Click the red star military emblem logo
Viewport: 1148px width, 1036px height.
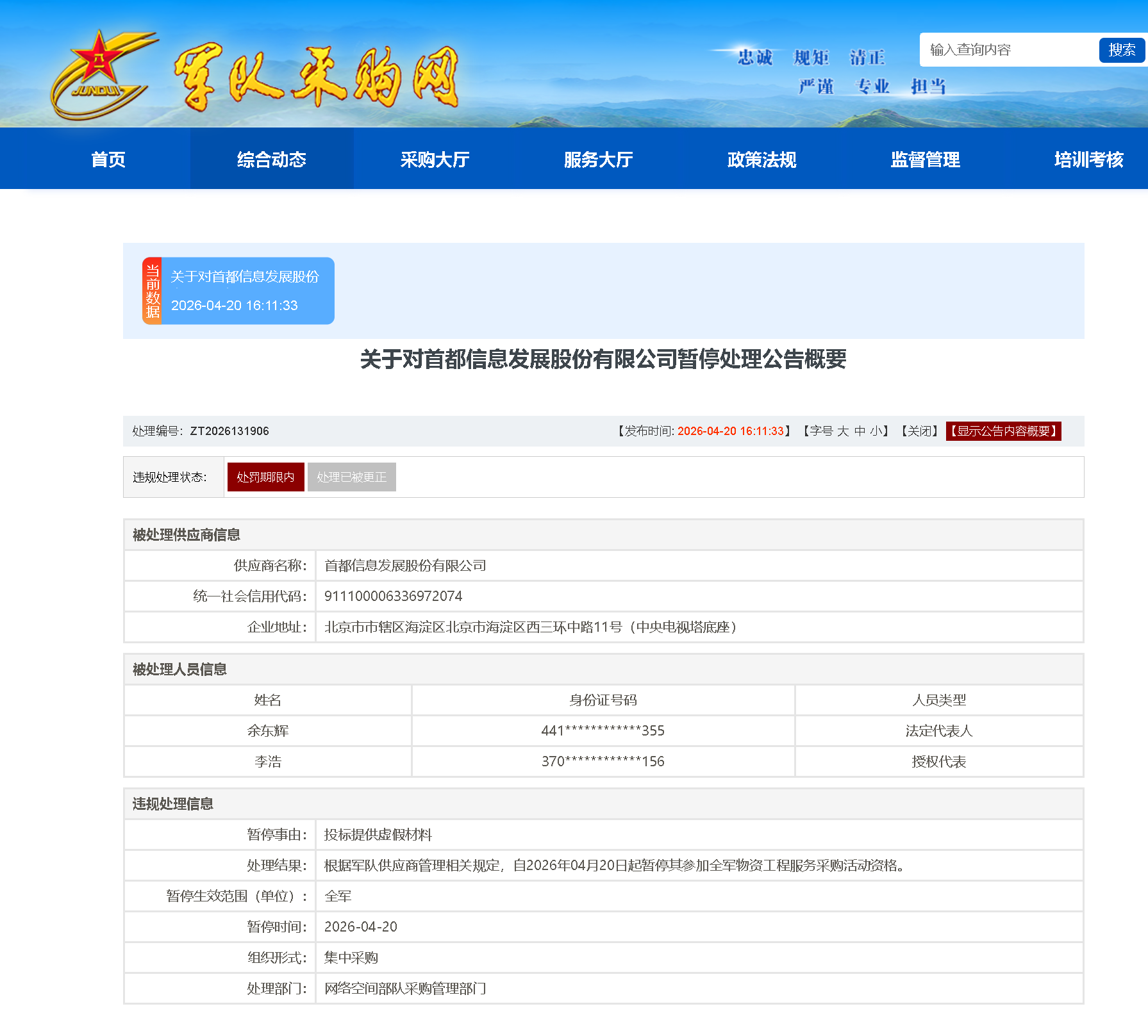pyautogui.click(x=99, y=74)
